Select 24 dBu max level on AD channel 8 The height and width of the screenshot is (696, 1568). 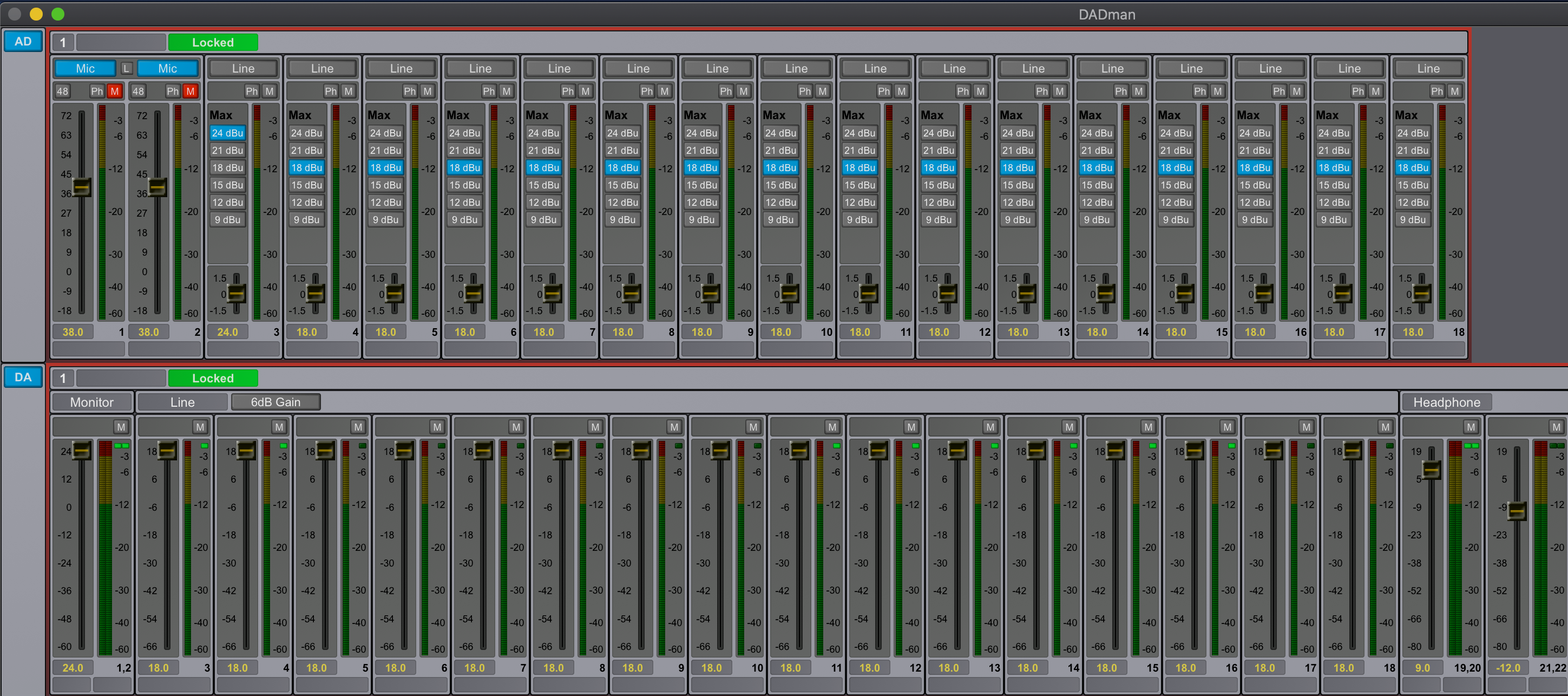tap(622, 133)
